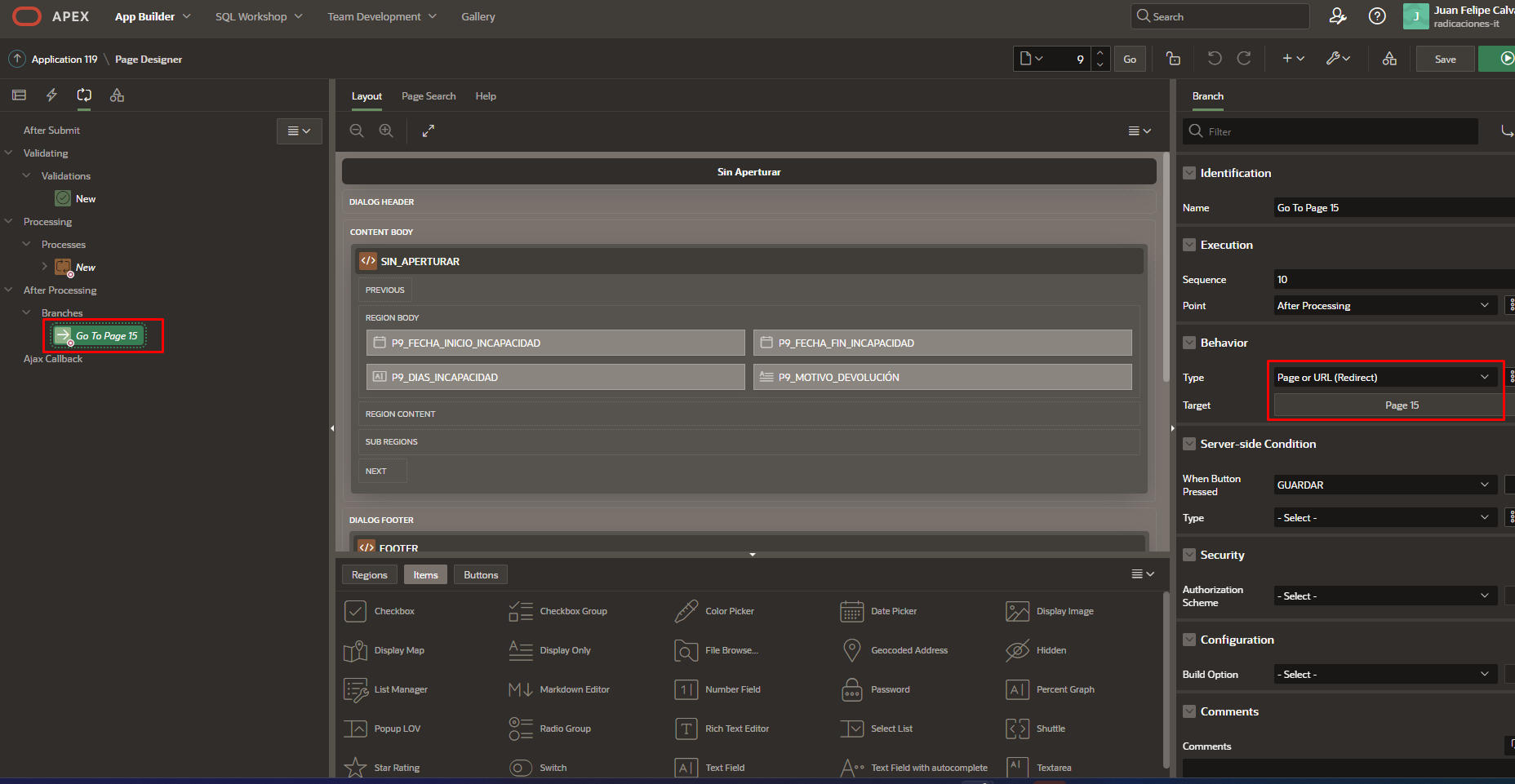The height and width of the screenshot is (784, 1515).
Task: Open the Shared Components tree icon
Action: click(117, 95)
